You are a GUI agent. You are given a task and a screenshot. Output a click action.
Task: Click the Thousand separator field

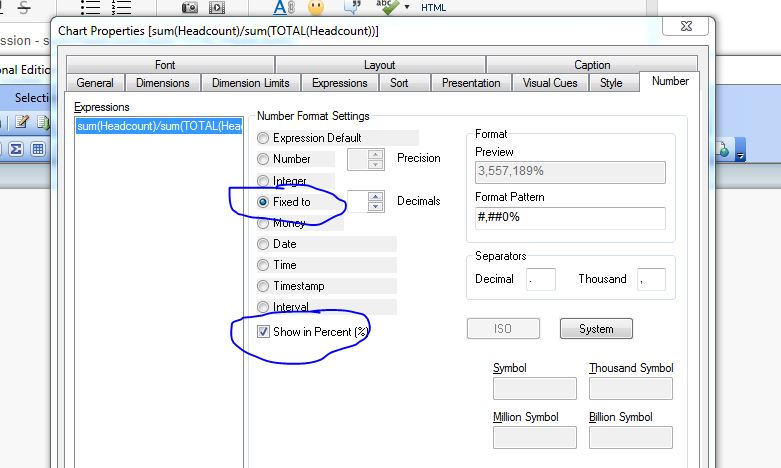[x=651, y=279]
